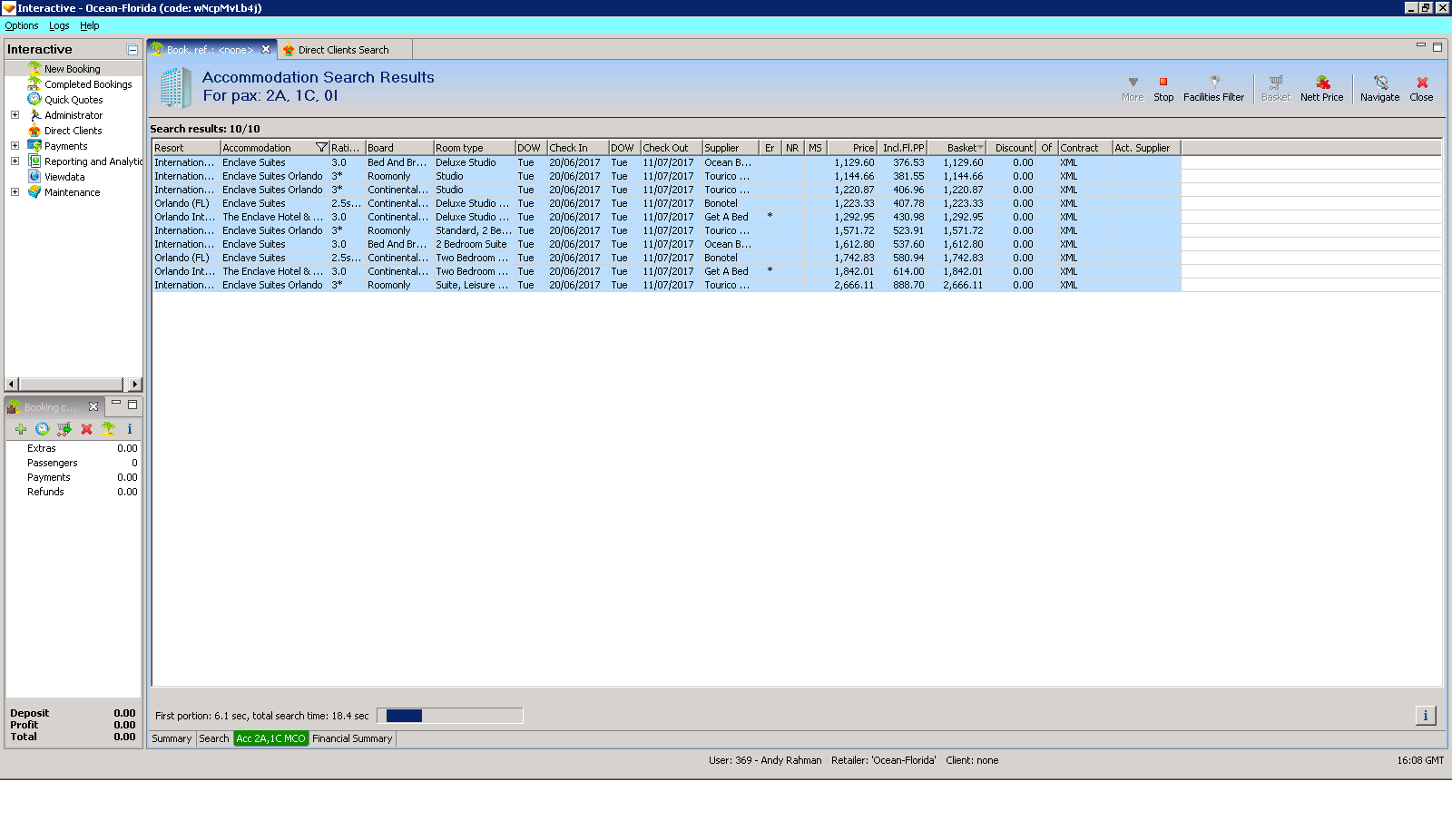Click the filter funnel in Accommodation column header

[321, 148]
